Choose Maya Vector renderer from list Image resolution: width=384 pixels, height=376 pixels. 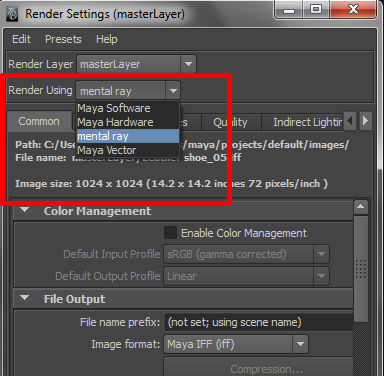[128, 150]
